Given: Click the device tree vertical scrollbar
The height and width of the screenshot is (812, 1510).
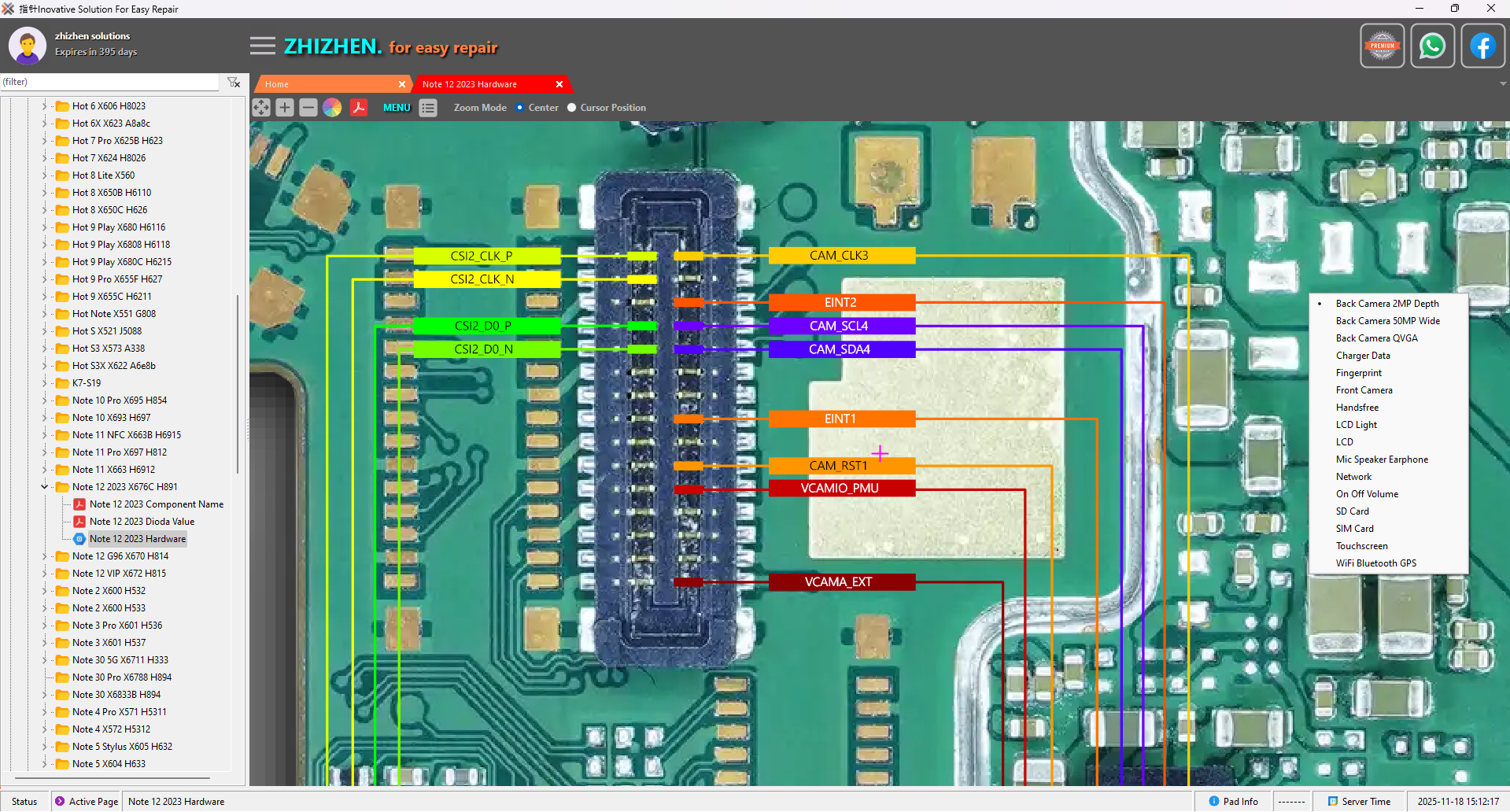Looking at the screenshot, I should 238,386.
